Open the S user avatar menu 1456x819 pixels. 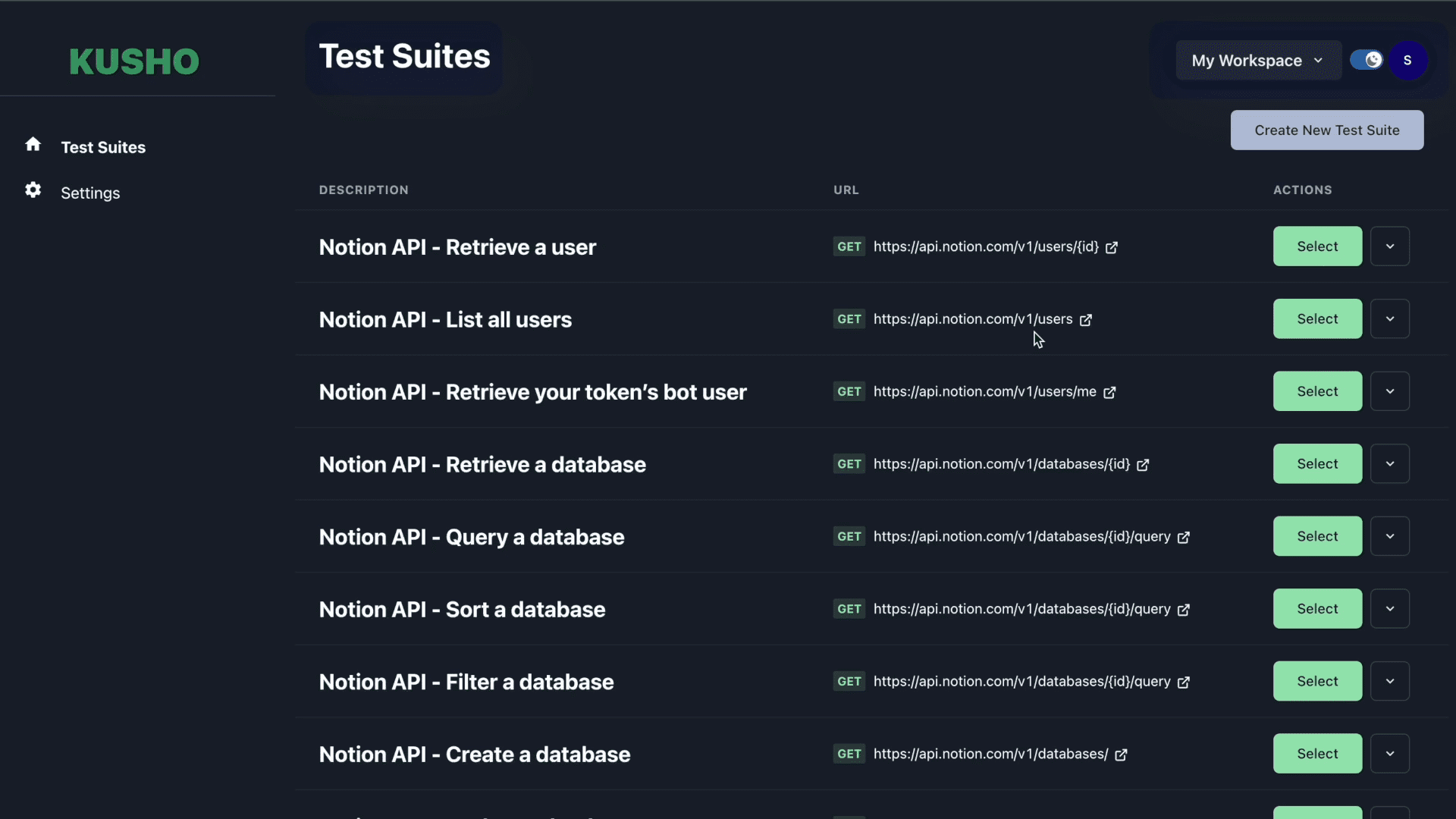pos(1407,60)
